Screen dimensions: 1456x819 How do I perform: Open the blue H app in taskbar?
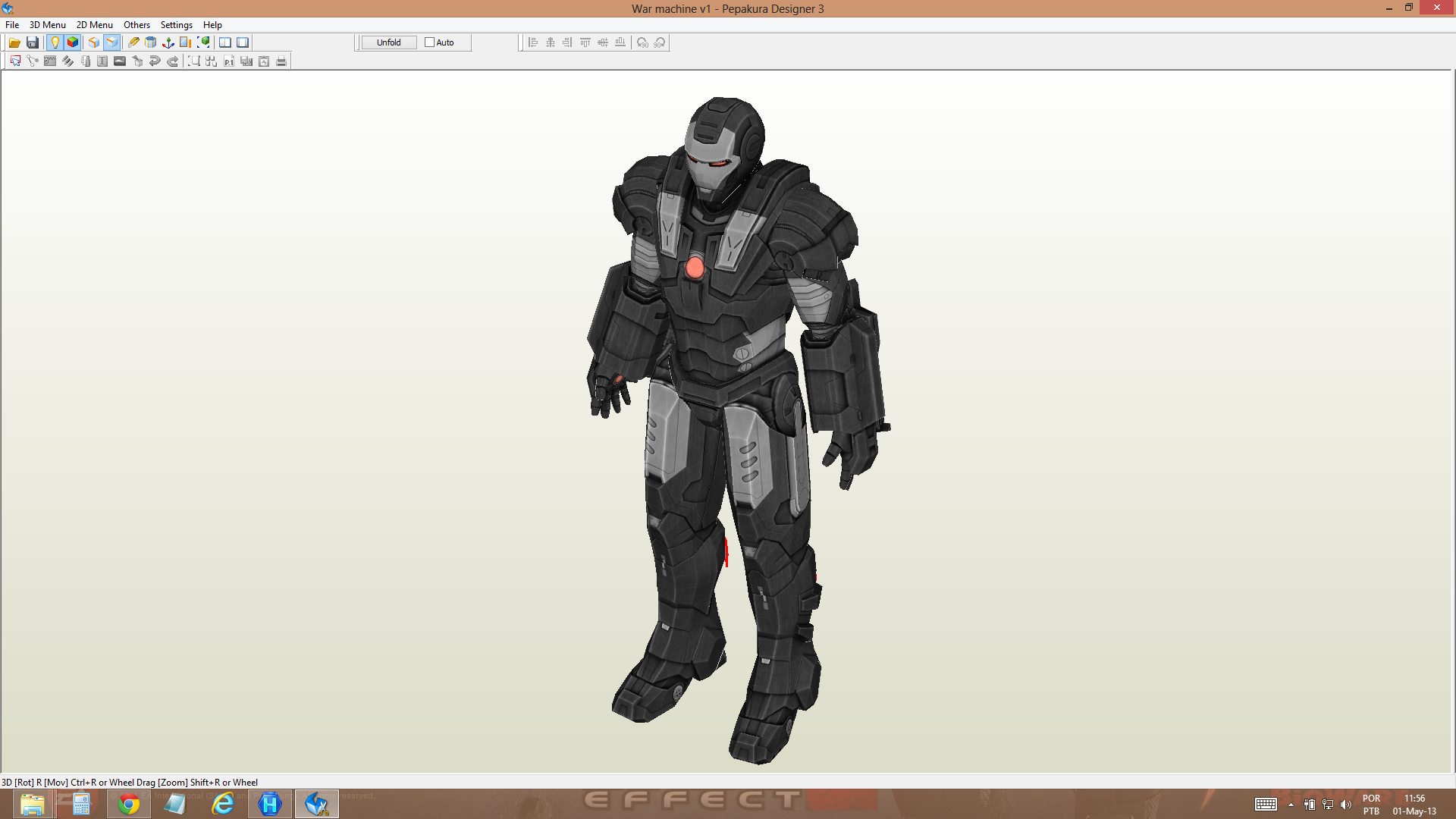270,804
